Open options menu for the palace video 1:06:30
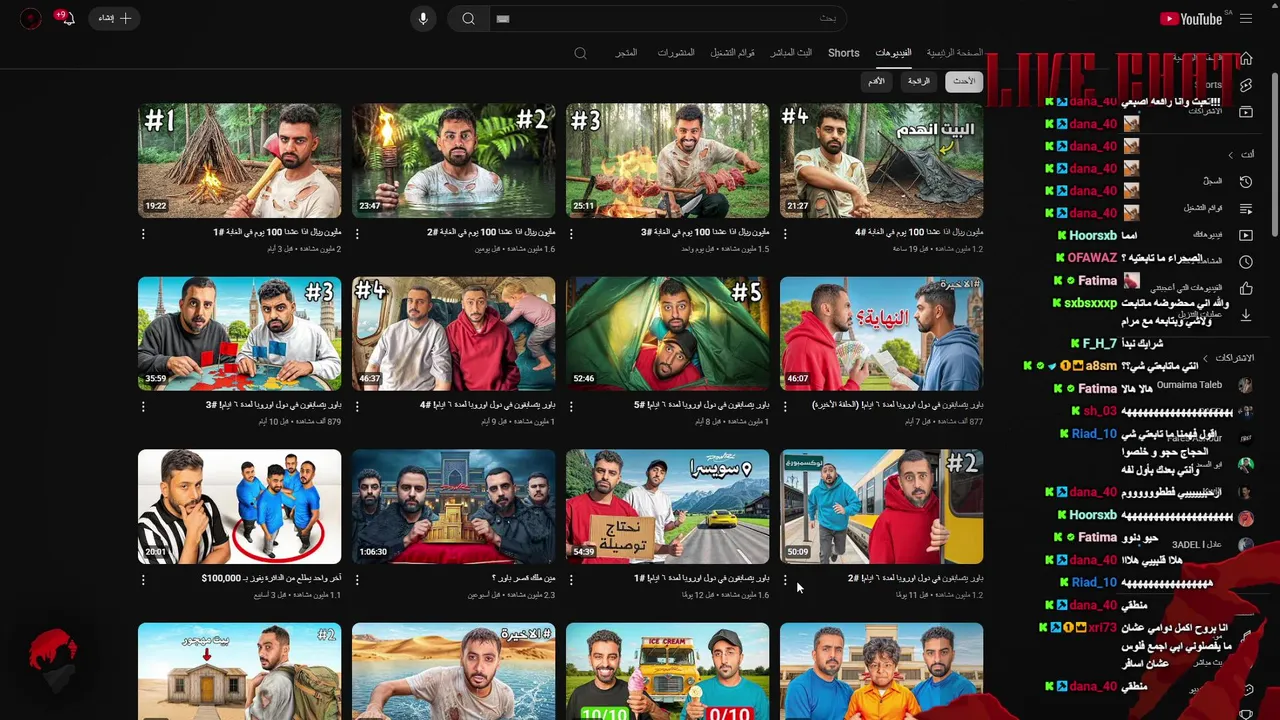This screenshot has width=1280, height=720. pos(357,580)
